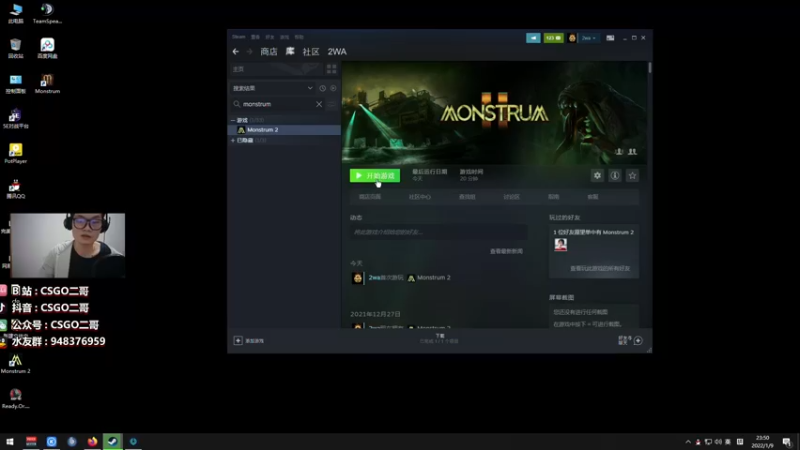Open the Discussions game tab

tap(511, 197)
